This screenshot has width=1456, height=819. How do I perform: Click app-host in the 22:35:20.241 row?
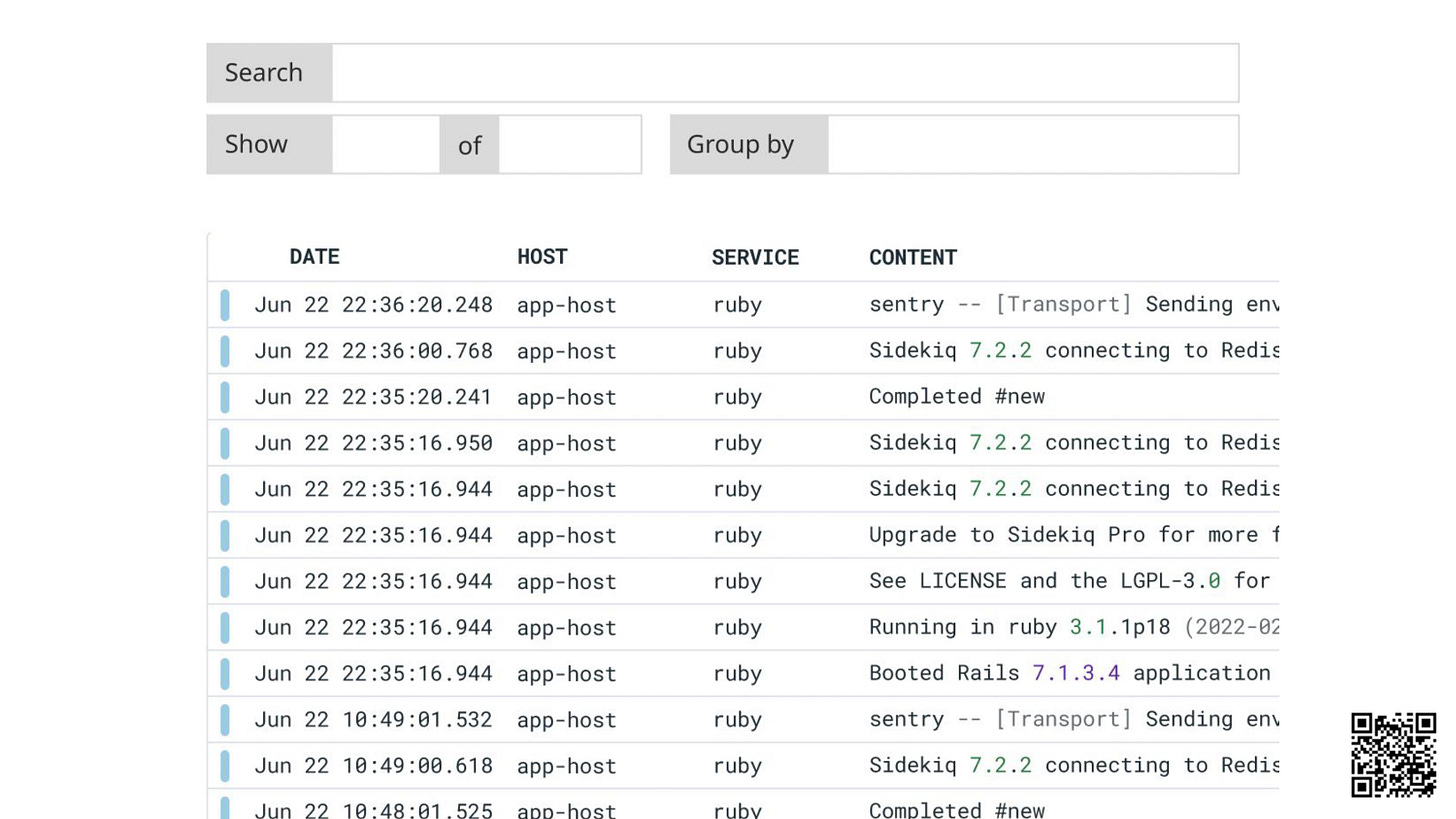[567, 398]
